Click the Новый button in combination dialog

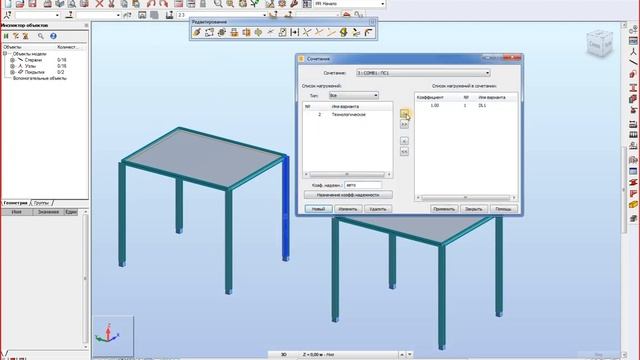coord(318,209)
